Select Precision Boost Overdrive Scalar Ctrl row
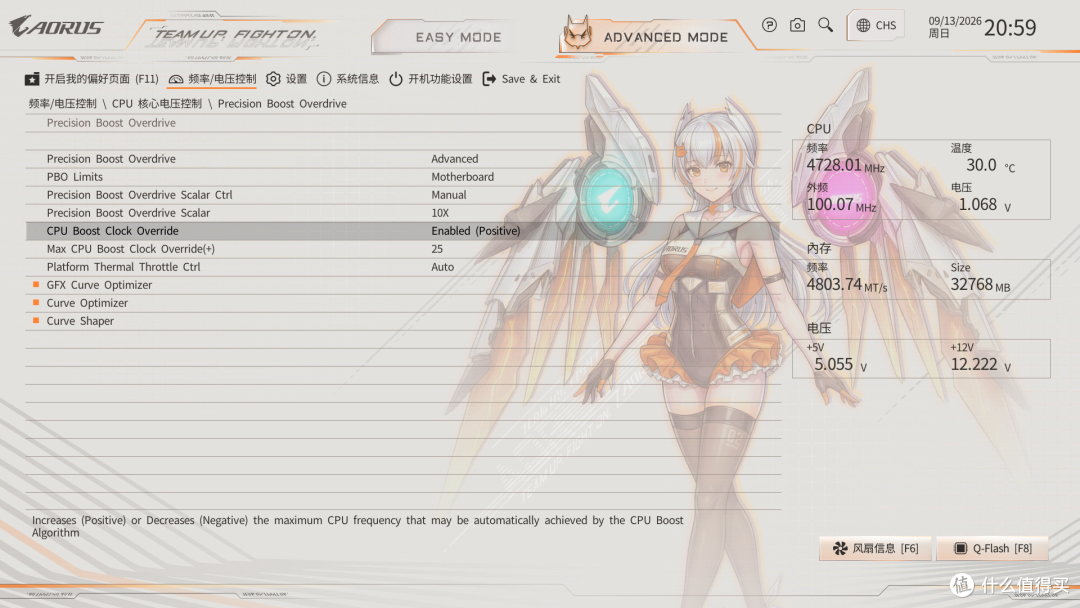Image resolution: width=1080 pixels, height=608 pixels. (403, 195)
